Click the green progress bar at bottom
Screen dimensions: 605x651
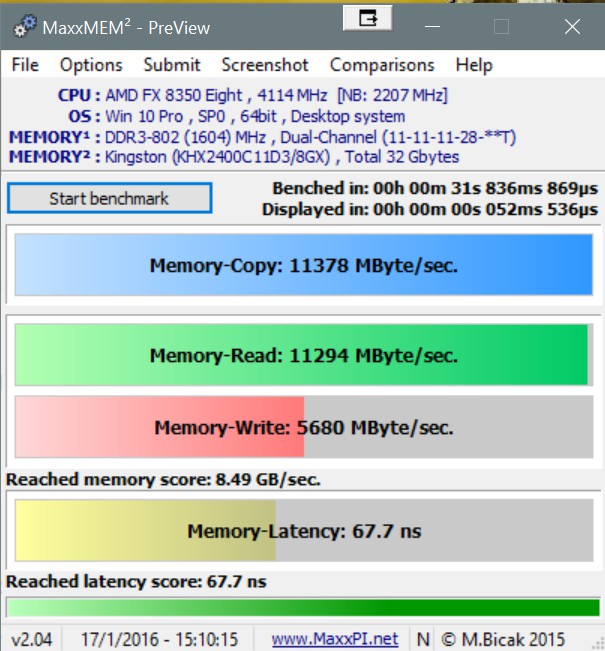[303, 607]
